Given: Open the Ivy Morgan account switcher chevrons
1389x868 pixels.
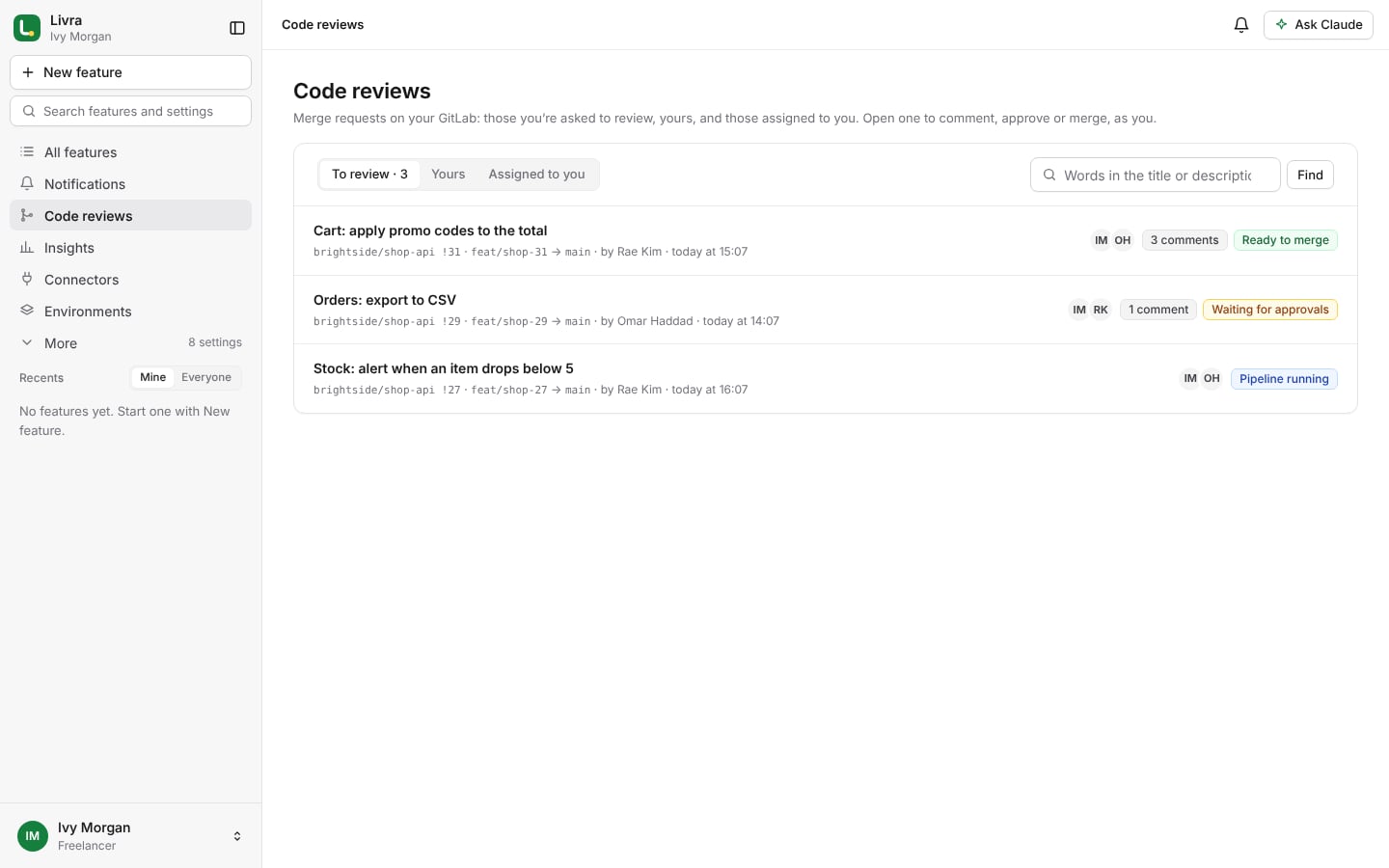Looking at the screenshot, I should click(237, 836).
